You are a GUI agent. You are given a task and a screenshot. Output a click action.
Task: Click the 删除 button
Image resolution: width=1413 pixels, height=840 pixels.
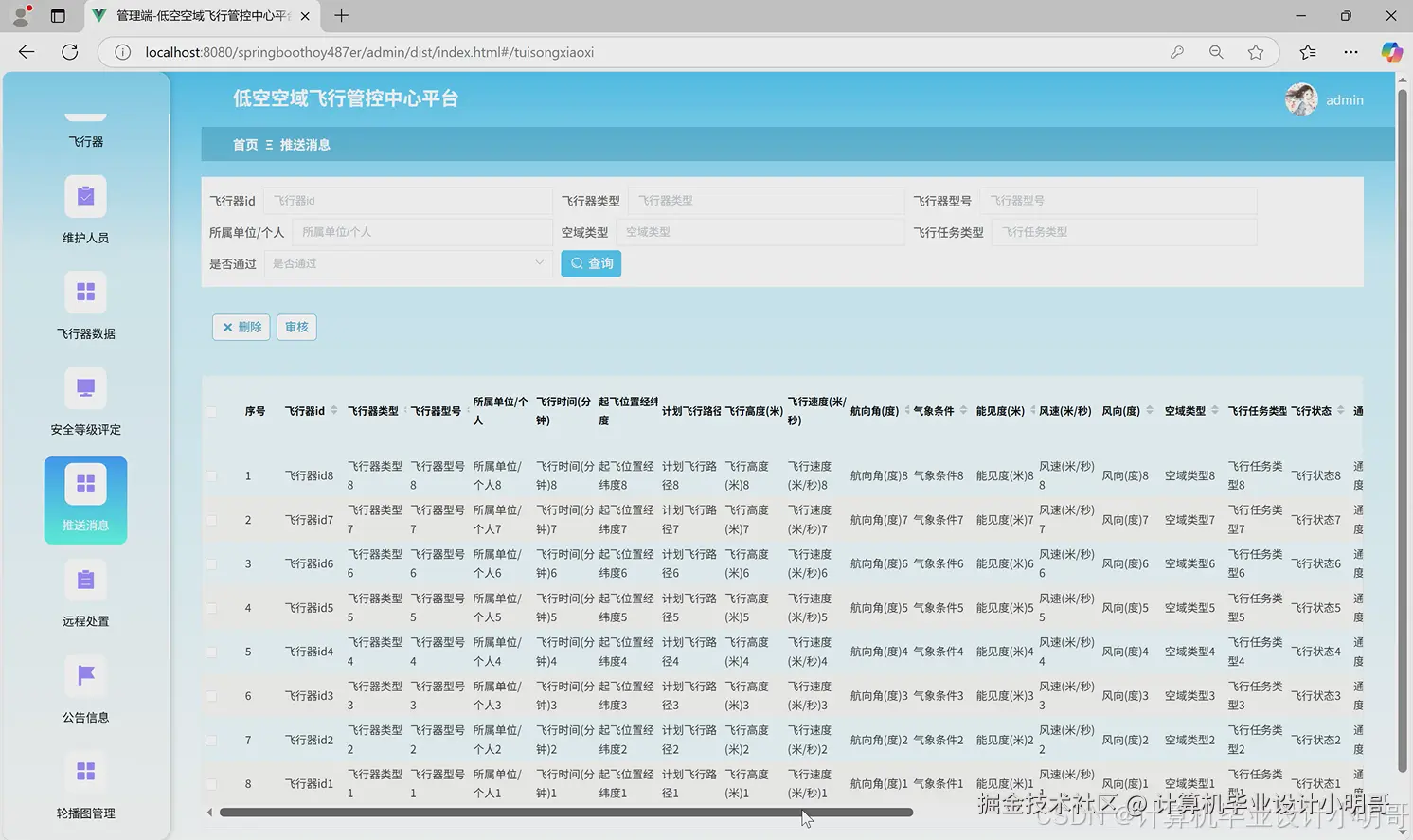[241, 327]
